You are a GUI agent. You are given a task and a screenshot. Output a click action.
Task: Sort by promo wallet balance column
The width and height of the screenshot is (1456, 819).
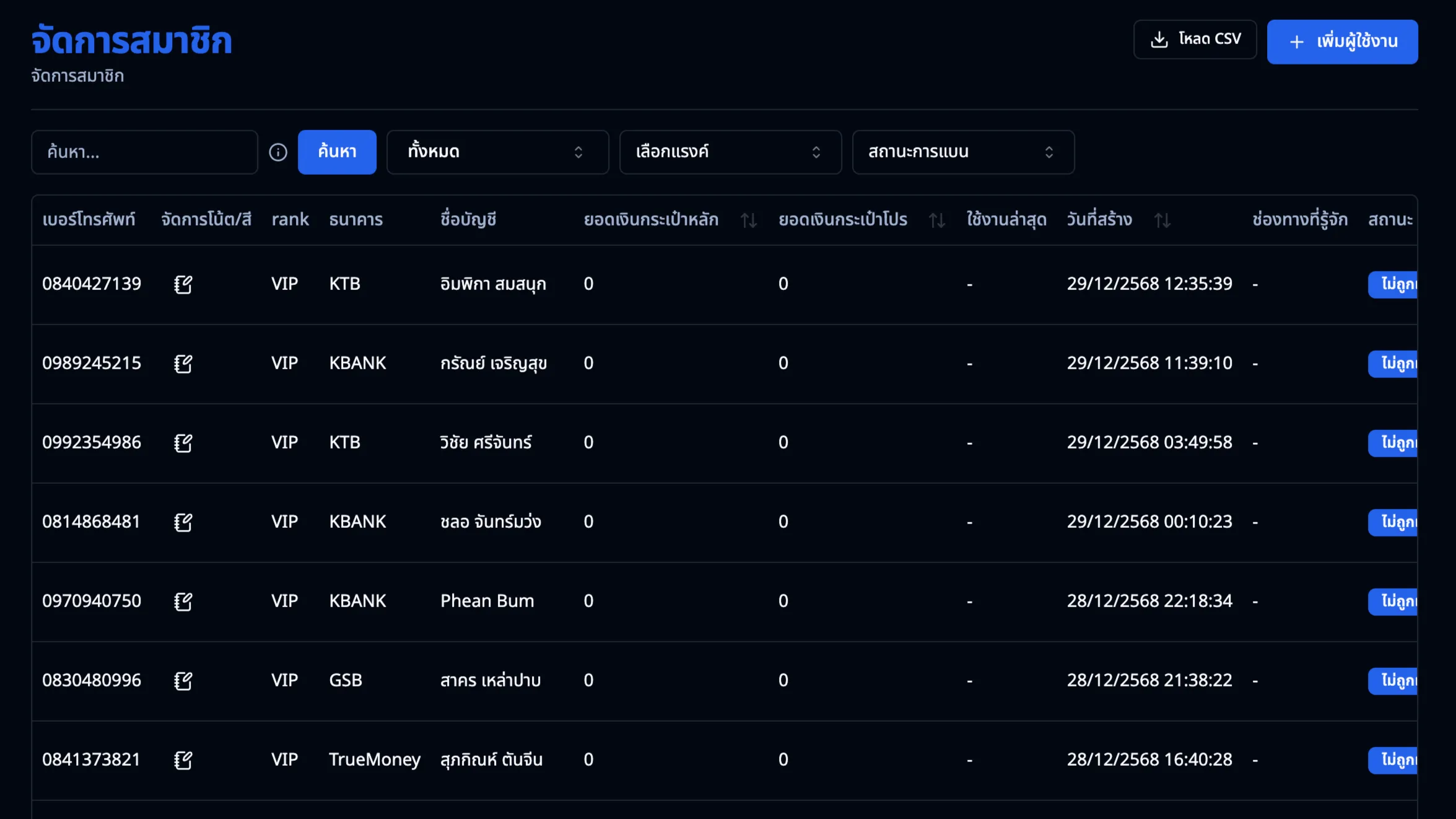[937, 220]
